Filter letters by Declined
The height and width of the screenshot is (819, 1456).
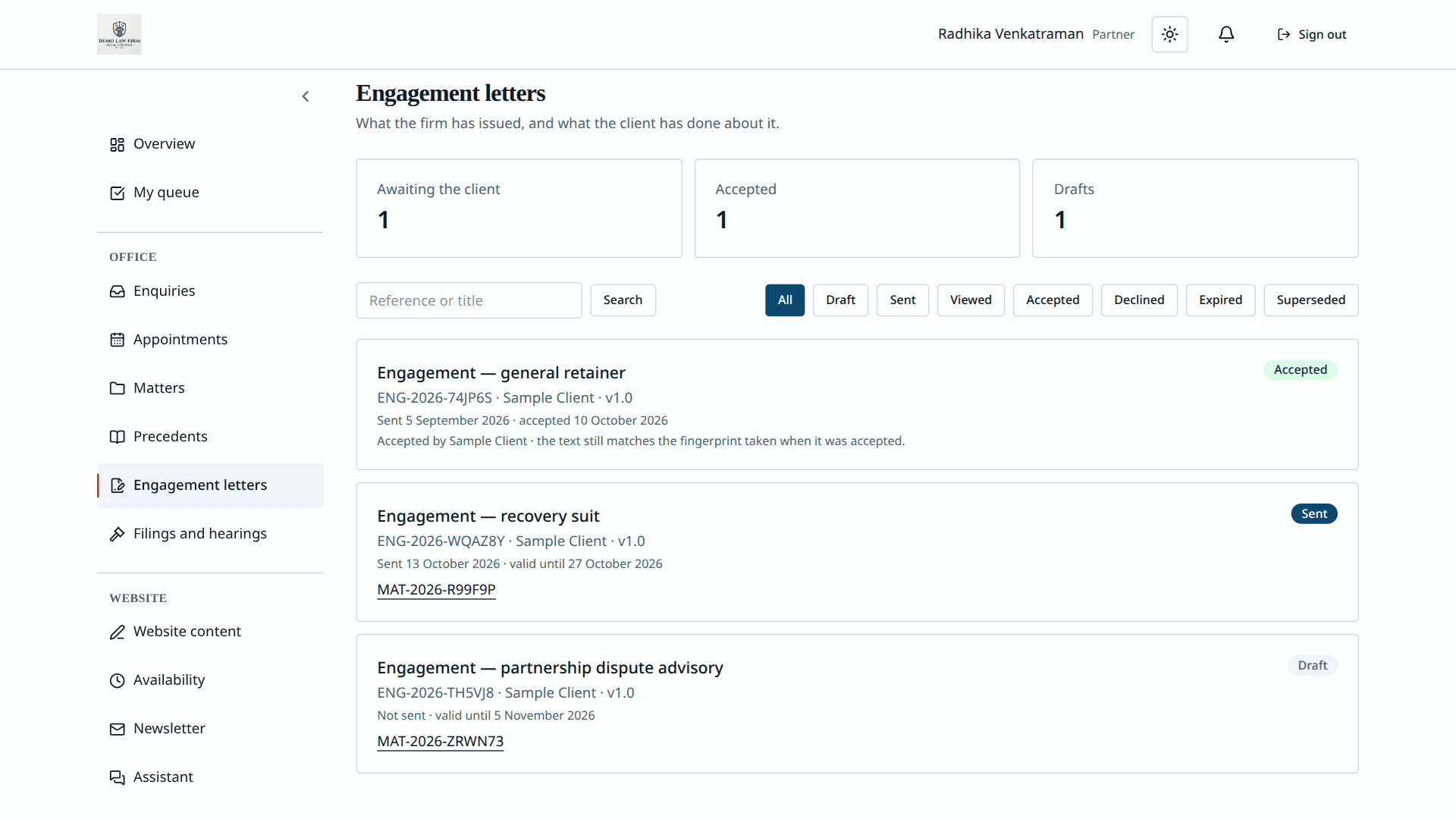coord(1139,300)
